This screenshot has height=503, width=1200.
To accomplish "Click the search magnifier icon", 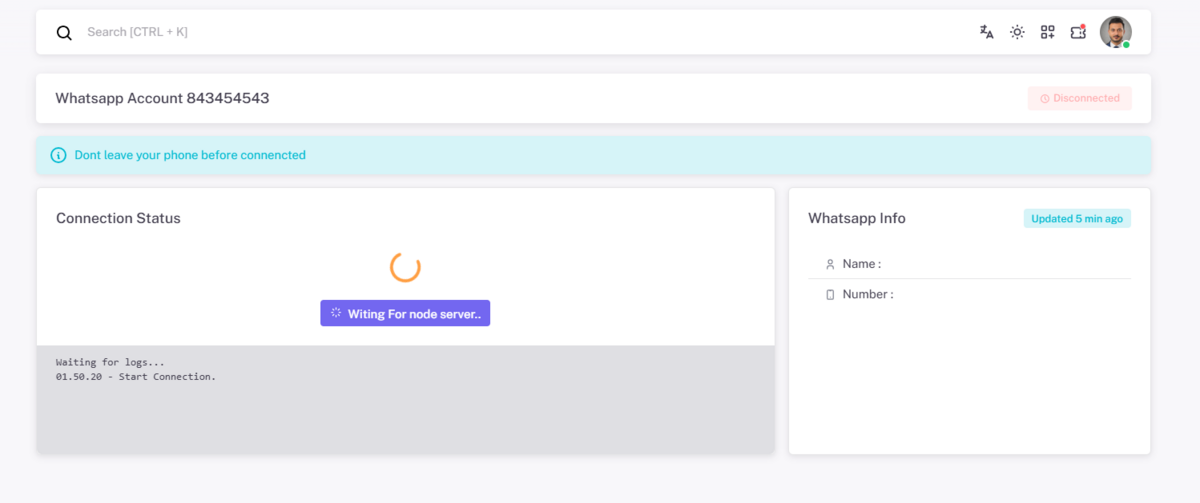I will point(64,33).
